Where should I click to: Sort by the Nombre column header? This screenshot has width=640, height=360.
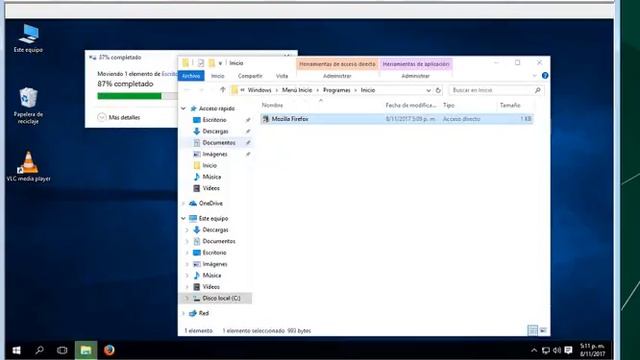[273, 105]
